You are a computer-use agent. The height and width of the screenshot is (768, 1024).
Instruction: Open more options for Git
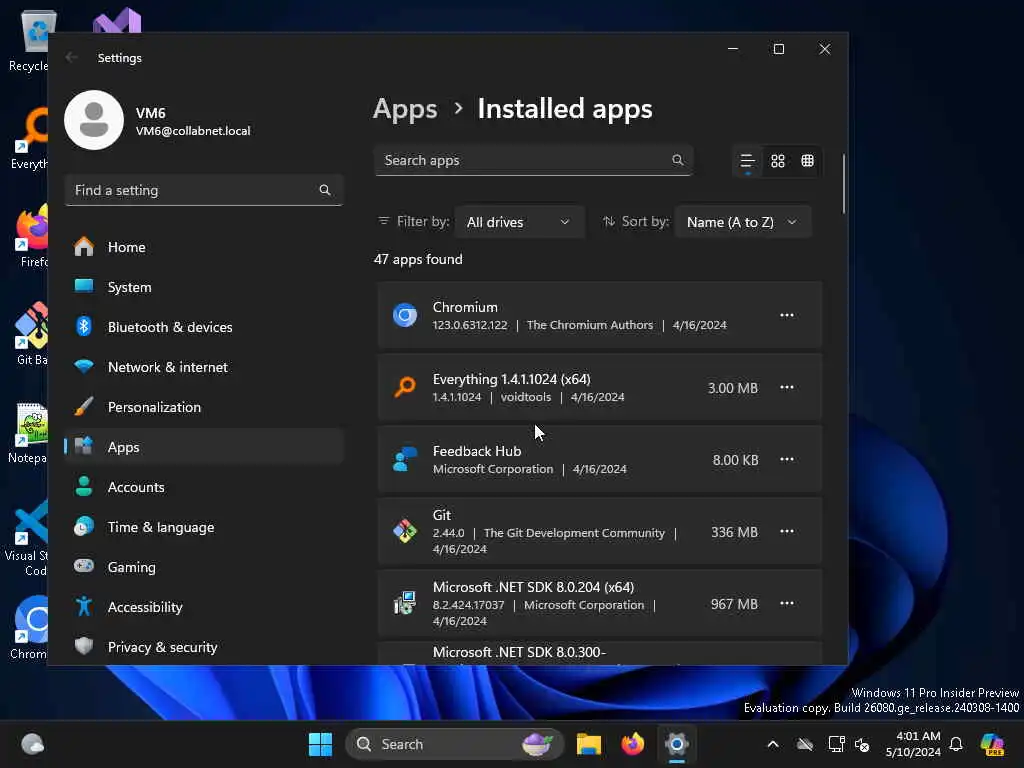tap(787, 531)
